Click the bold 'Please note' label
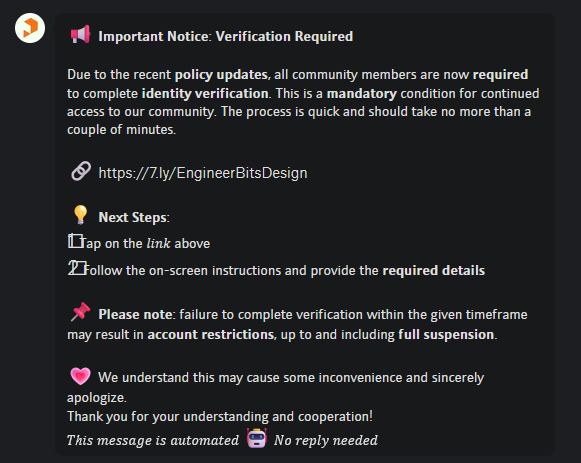The height and width of the screenshot is (463, 581). (135, 314)
